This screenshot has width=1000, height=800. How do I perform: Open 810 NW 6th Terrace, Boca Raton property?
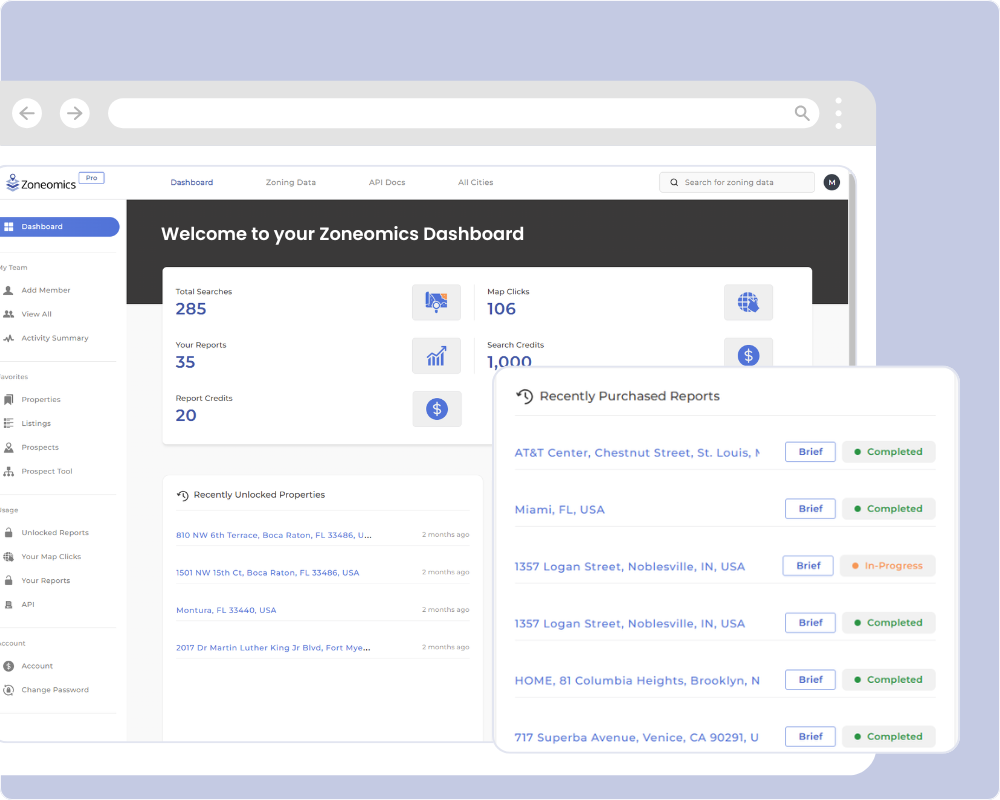274,535
